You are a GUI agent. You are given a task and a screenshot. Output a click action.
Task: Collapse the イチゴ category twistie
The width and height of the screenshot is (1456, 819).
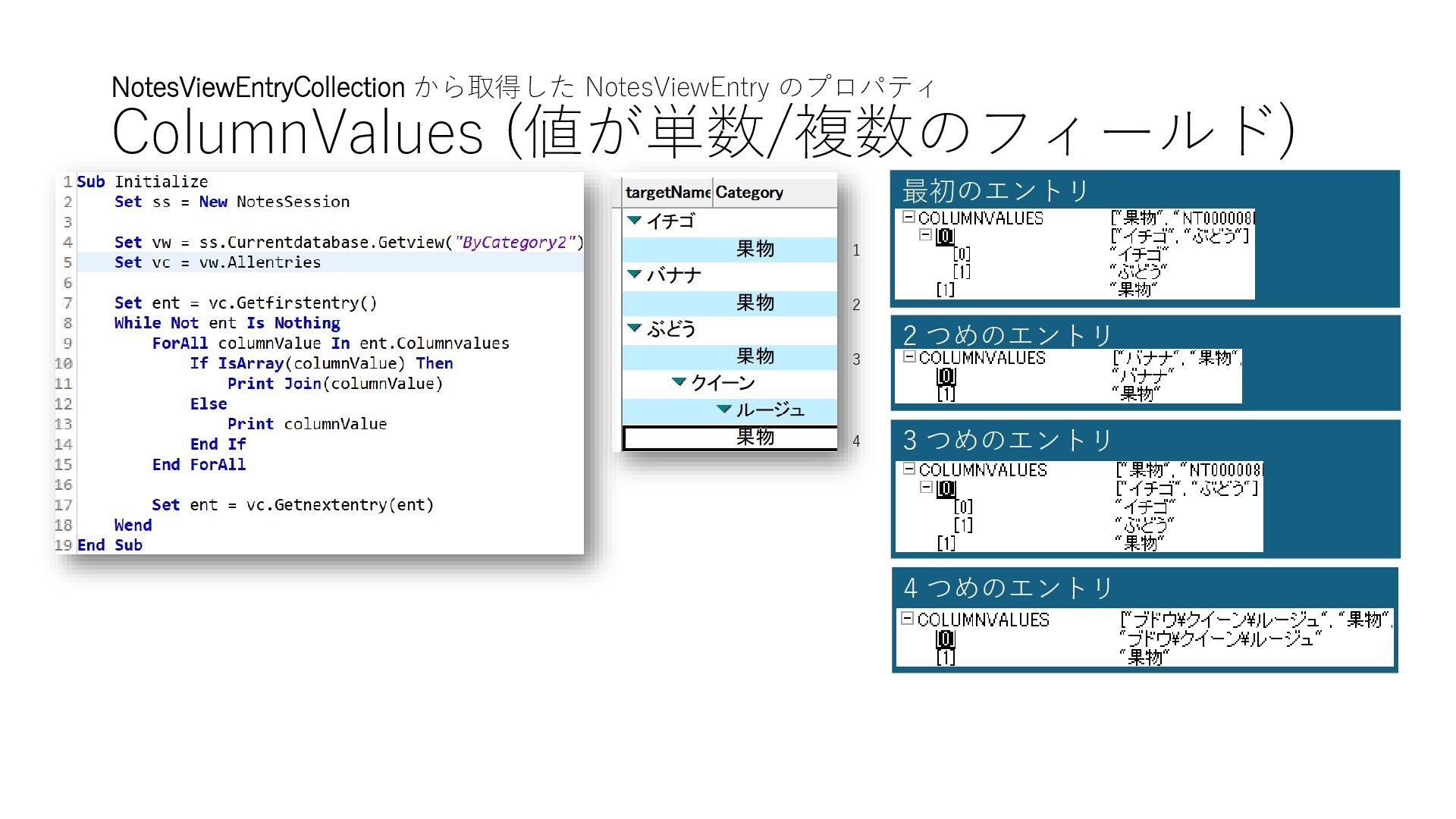click(635, 221)
